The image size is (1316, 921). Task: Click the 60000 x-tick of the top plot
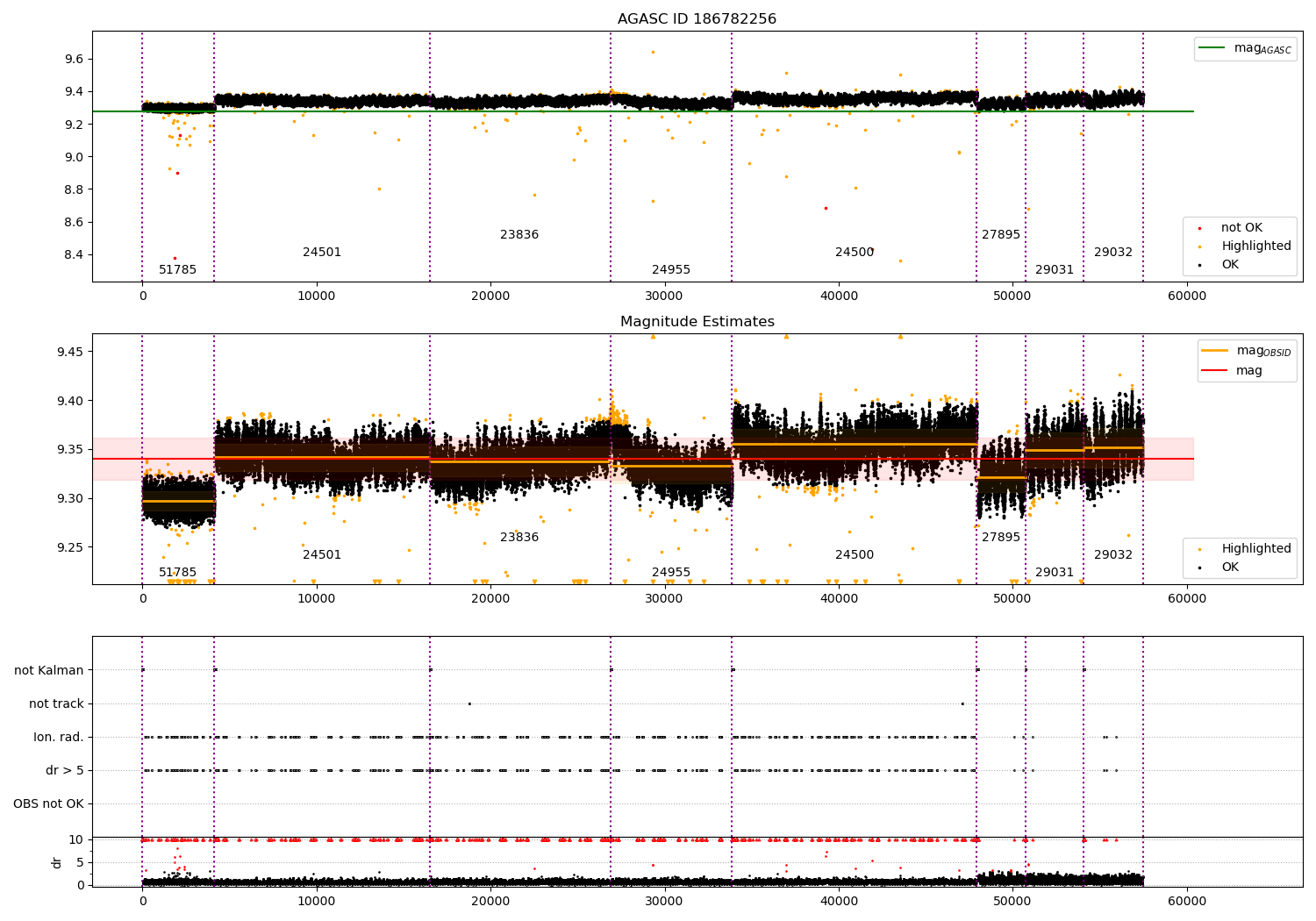click(1187, 296)
